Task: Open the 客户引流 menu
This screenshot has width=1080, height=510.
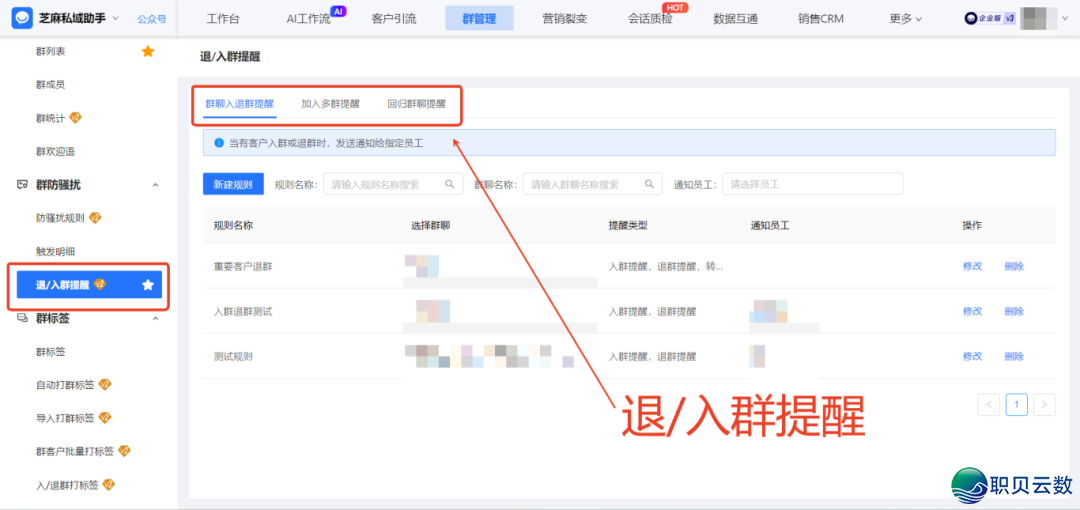Action: coord(393,19)
